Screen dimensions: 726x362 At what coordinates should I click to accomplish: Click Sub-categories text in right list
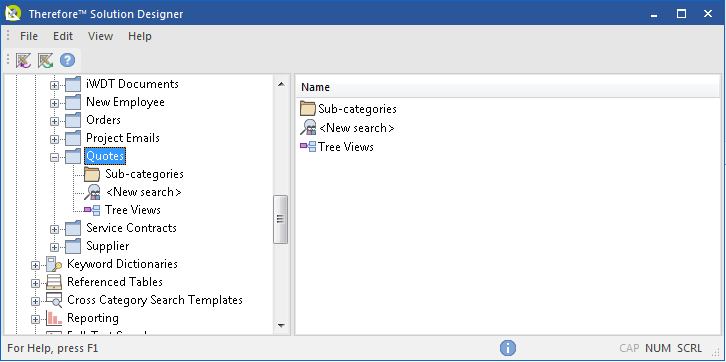pyautogui.click(x=357, y=109)
